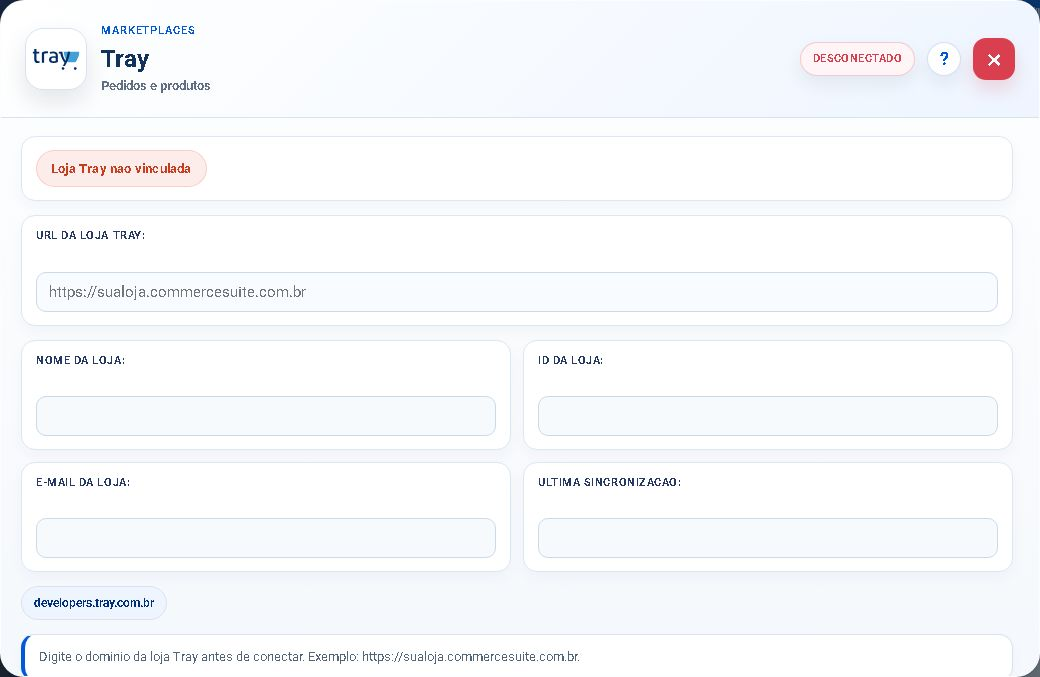Focus the URL da loja Tray input
Screen dimensions: 1040x677
(x=517, y=292)
